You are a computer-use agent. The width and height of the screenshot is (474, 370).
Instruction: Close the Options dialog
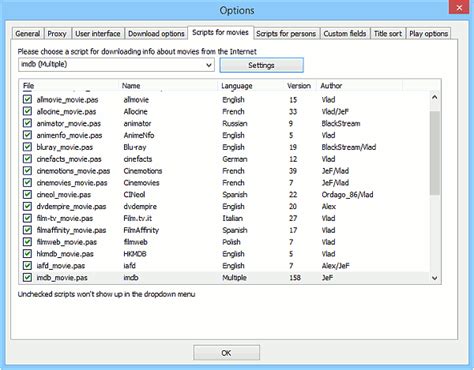459,7
